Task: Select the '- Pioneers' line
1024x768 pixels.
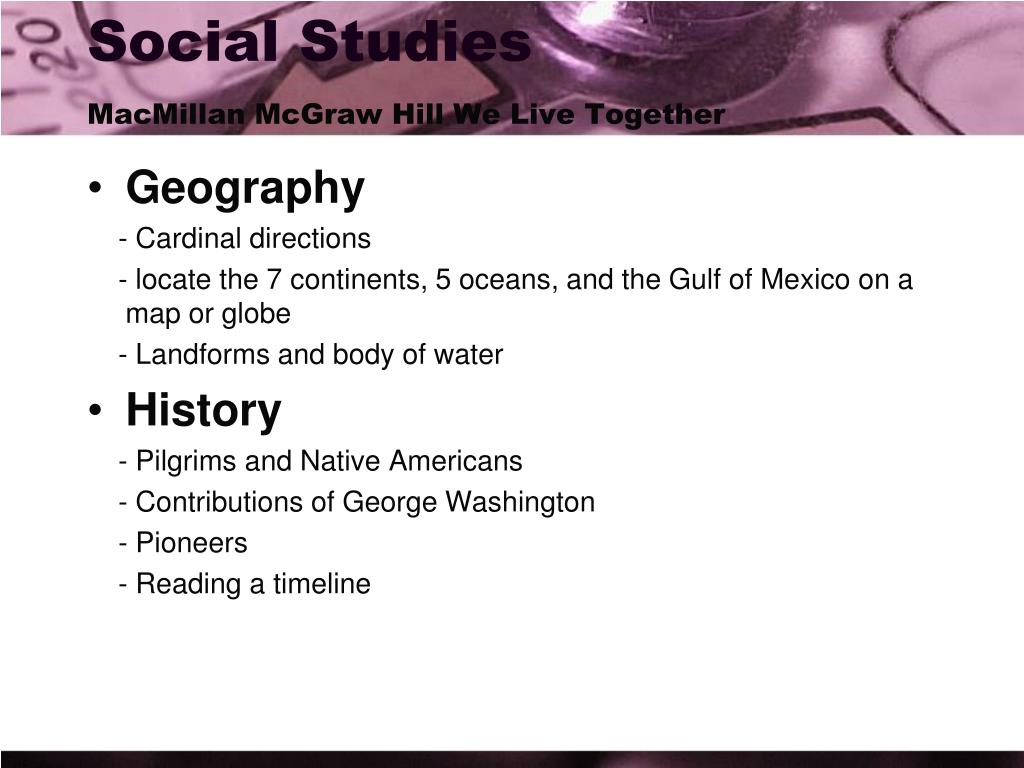Action: [183, 543]
